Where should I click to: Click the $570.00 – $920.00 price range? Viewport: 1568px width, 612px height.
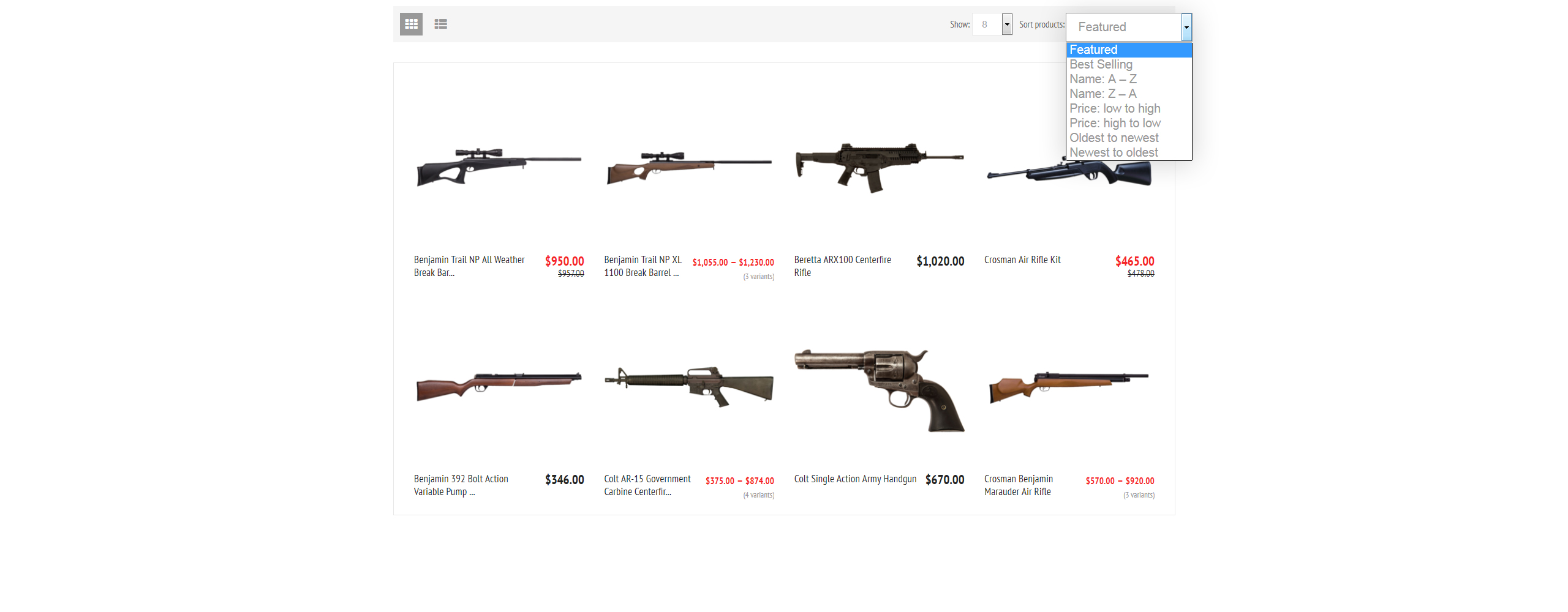click(x=1120, y=481)
